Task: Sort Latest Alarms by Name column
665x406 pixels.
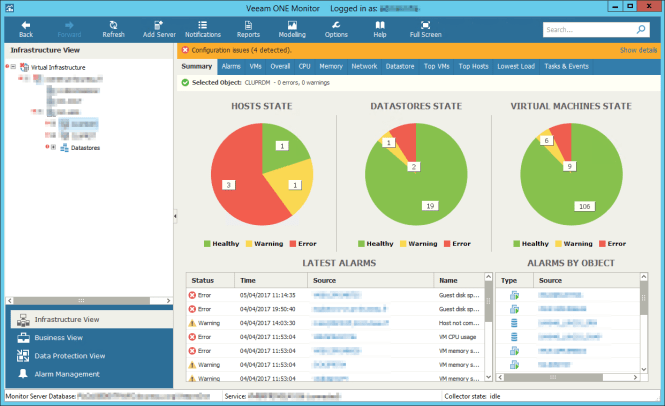Action: point(459,280)
